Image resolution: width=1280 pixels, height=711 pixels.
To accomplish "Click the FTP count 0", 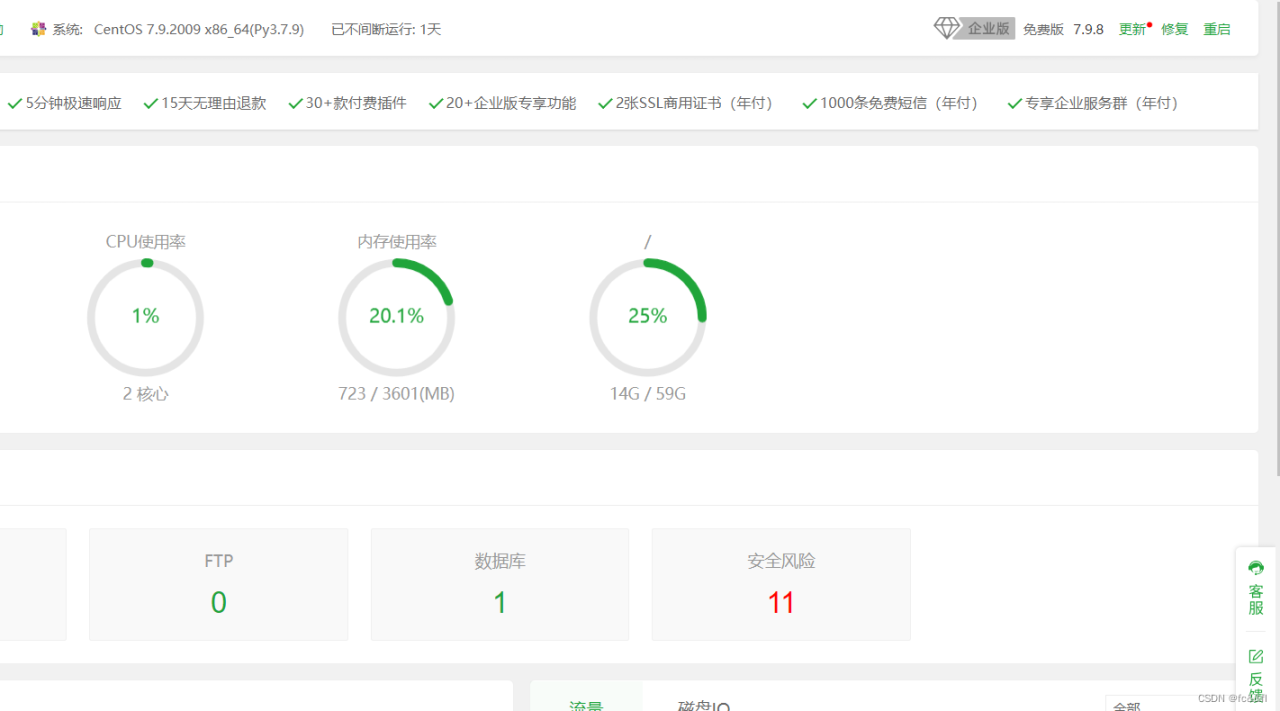I will (219, 602).
